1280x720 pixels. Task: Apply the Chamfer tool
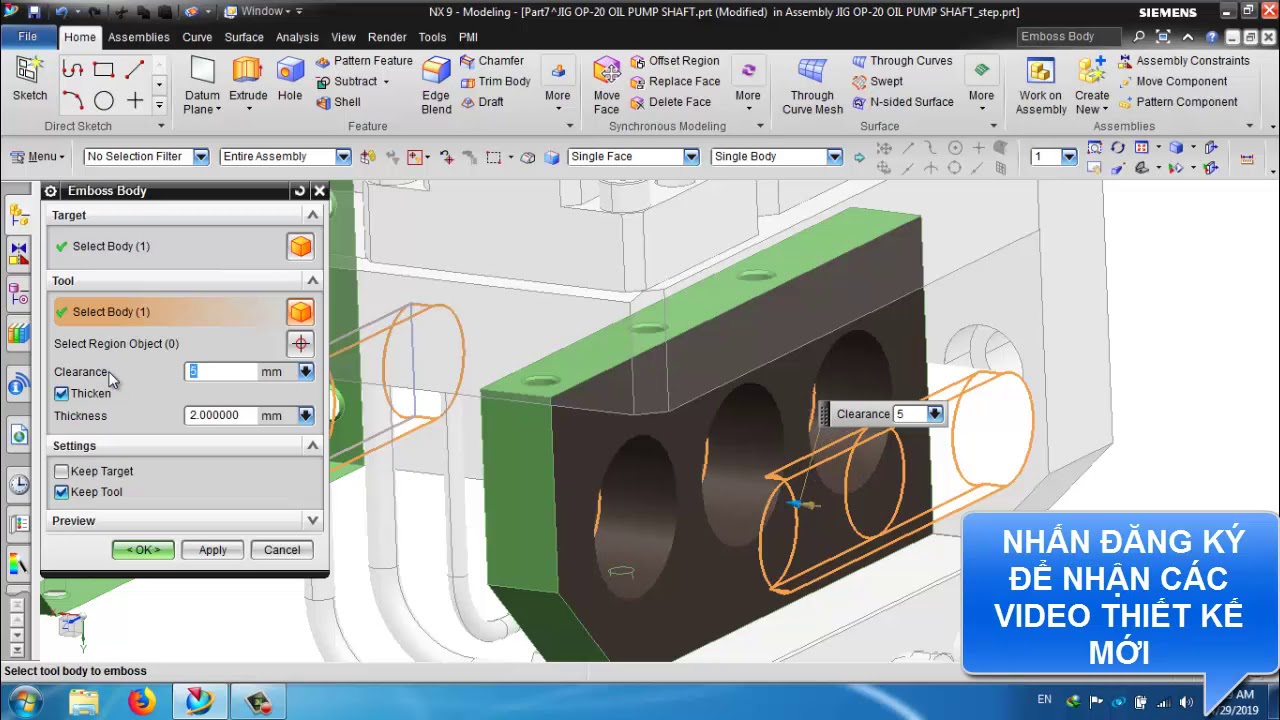[x=492, y=61]
